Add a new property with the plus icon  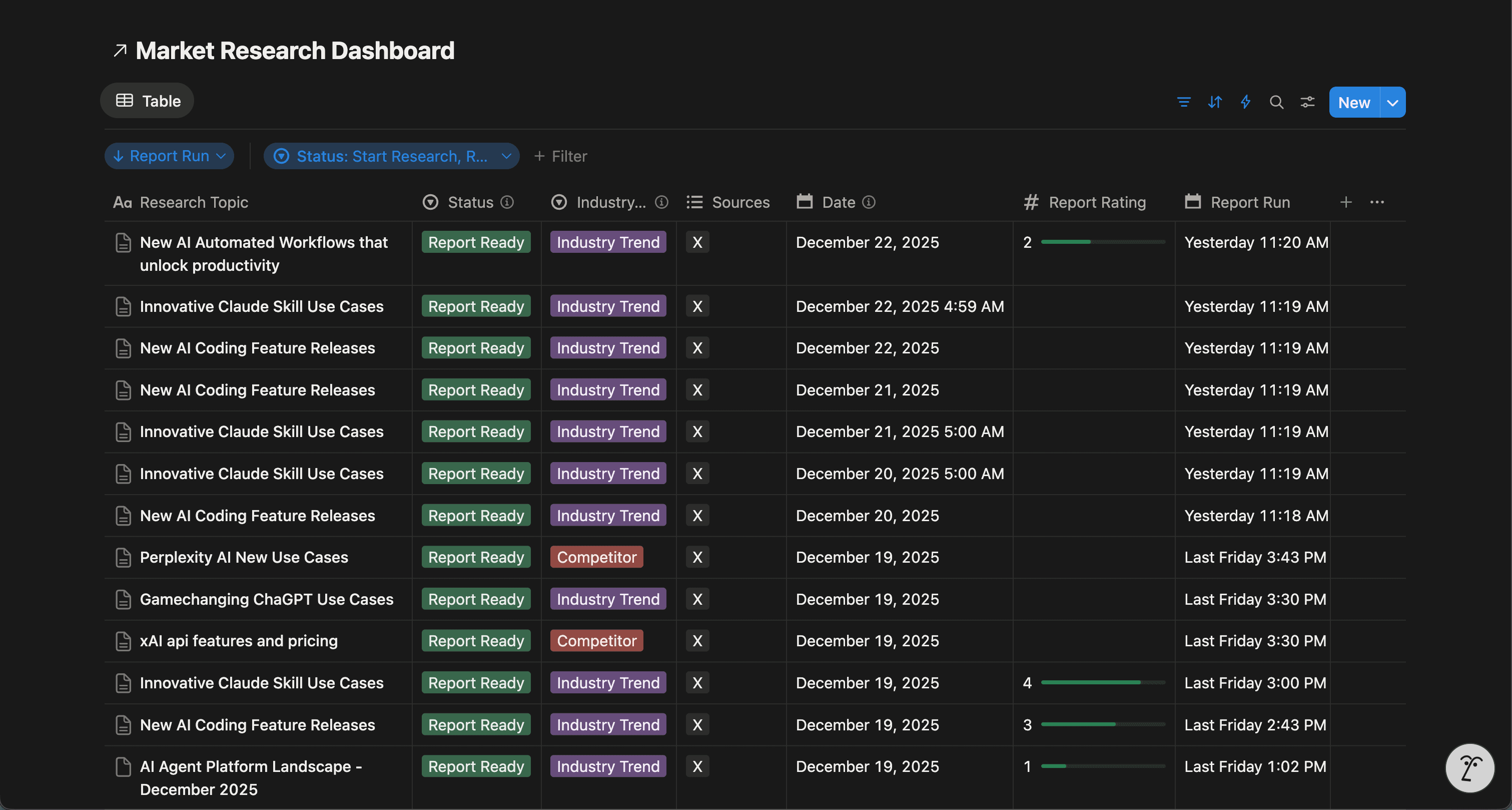coord(1346,202)
